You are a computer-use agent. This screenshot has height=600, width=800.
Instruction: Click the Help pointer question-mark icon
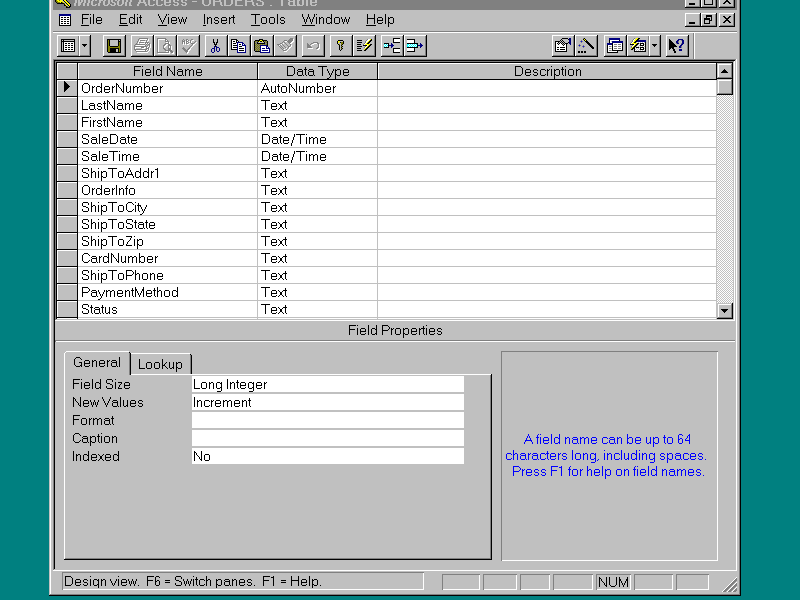677,46
